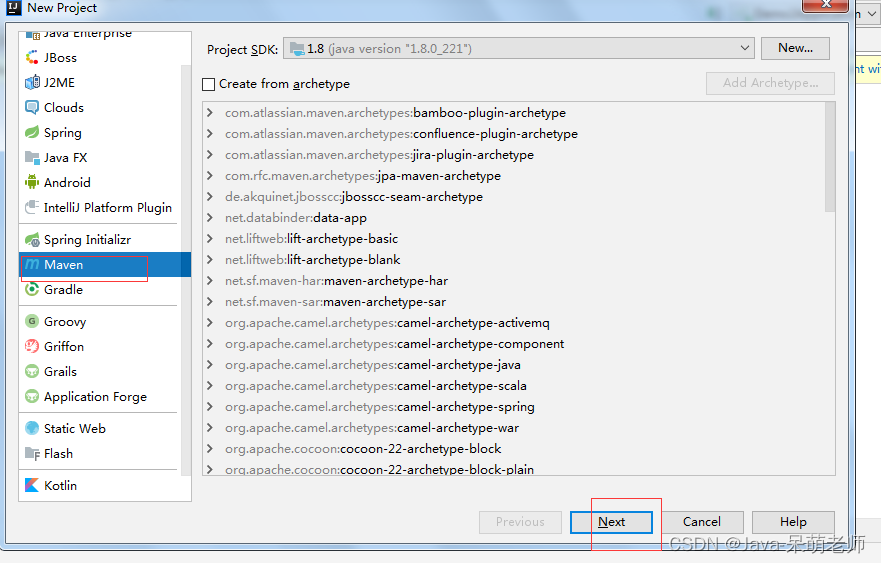Select Grails project type label
Viewport: 881px width, 563px height.
(60, 371)
